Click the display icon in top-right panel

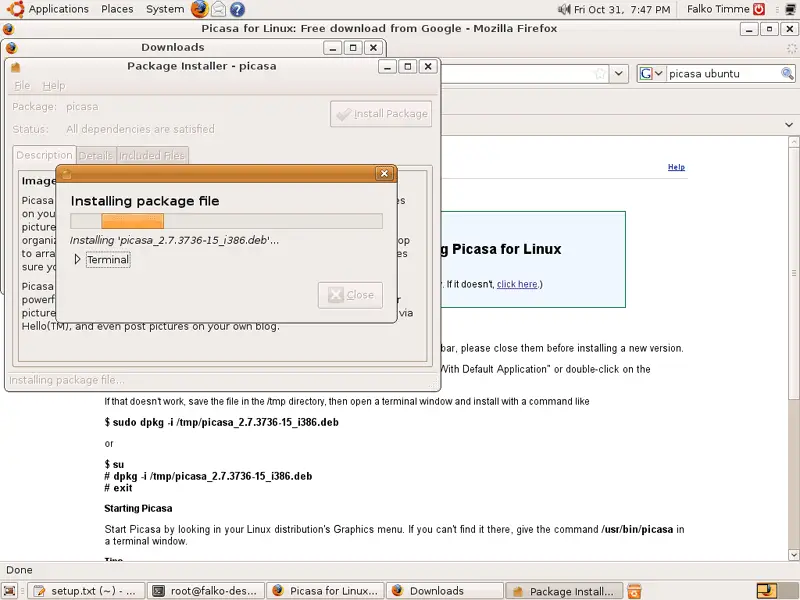pyautogui.click(x=792, y=9)
